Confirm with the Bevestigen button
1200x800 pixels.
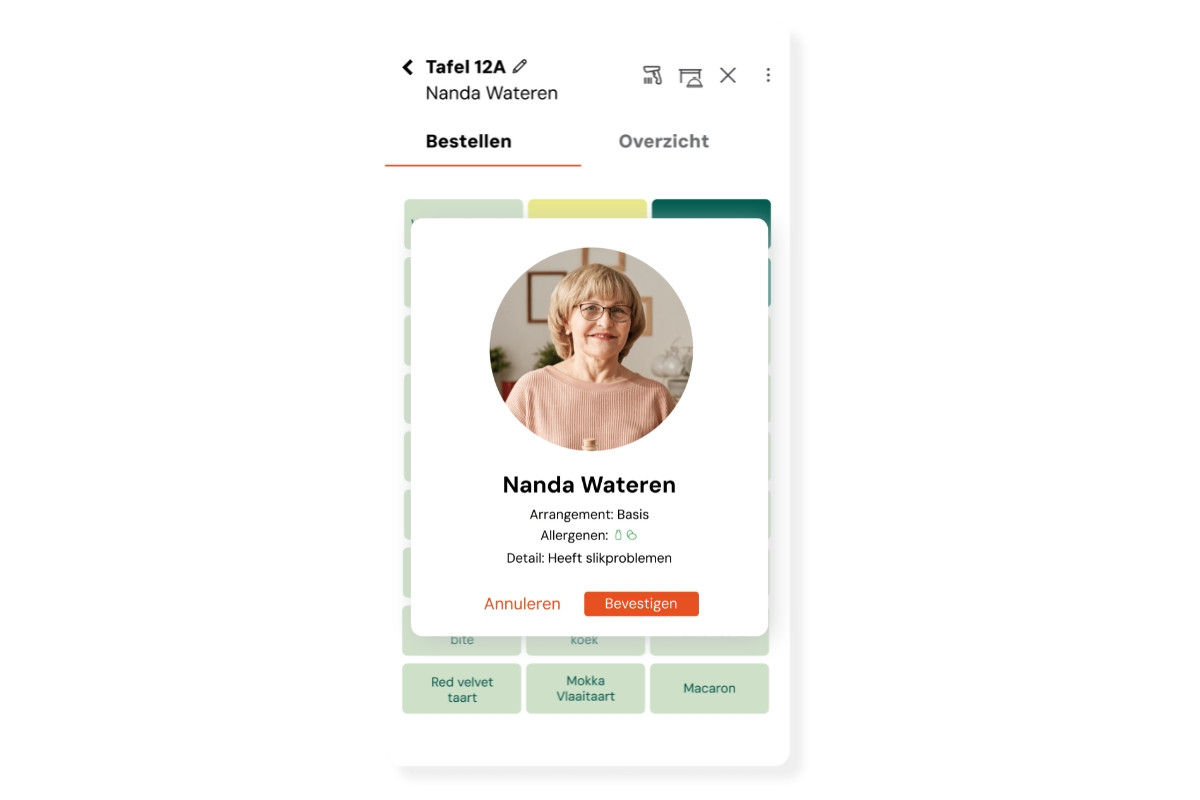point(641,604)
